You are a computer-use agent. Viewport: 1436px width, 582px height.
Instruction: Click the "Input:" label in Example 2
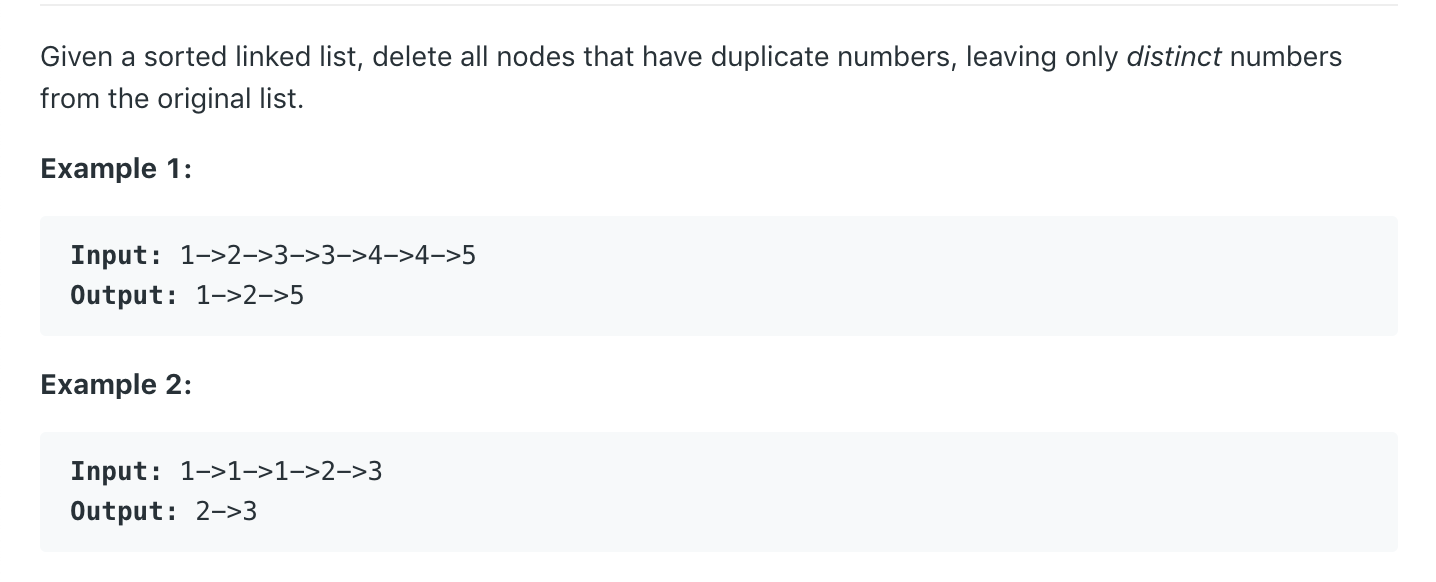(x=117, y=472)
